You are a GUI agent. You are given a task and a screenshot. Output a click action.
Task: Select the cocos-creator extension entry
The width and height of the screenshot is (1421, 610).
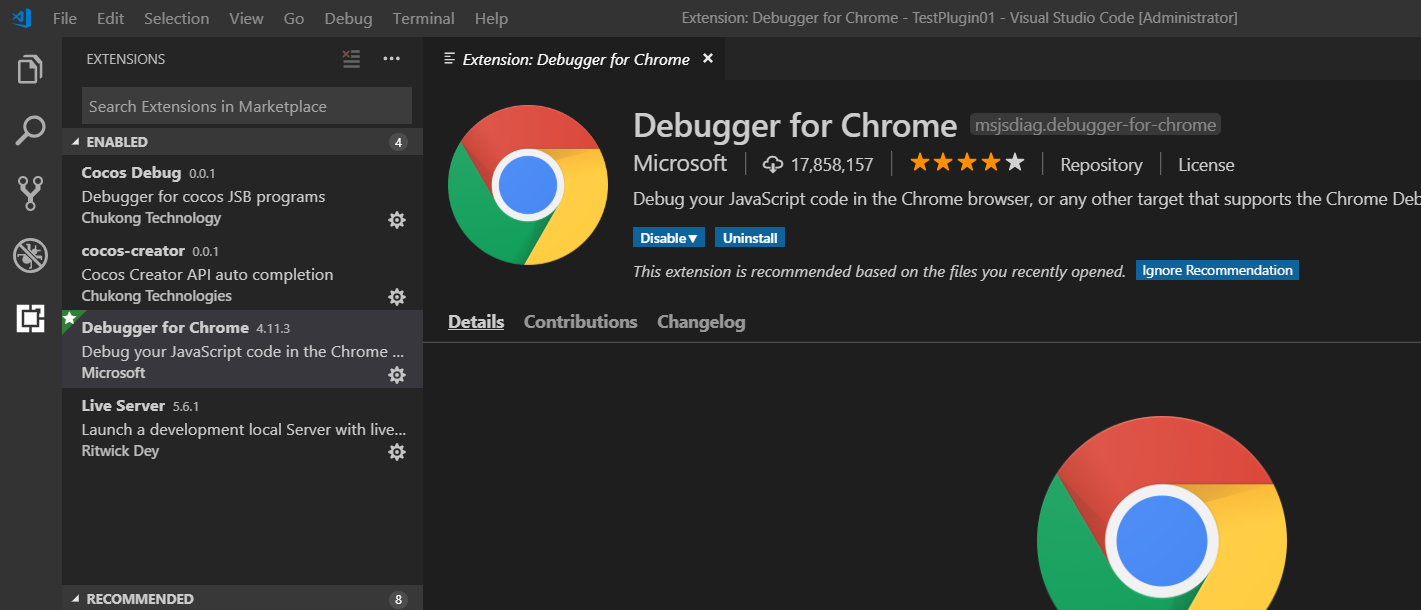(x=242, y=272)
